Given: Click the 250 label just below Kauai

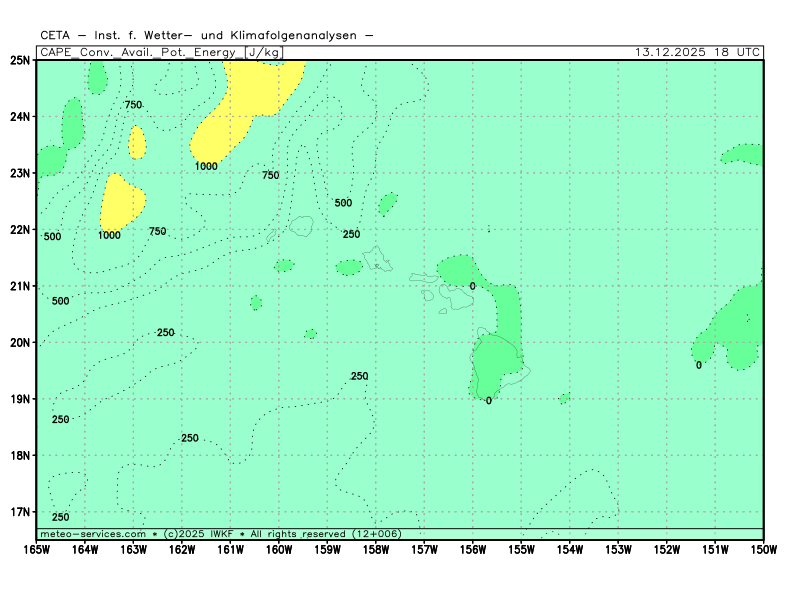Looking at the screenshot, I should point(351,235).
